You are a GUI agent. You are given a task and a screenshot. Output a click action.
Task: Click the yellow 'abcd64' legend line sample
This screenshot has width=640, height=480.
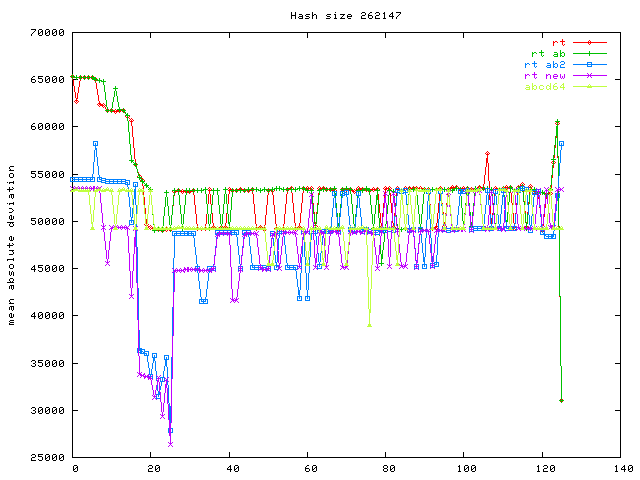tap(590, 86)
